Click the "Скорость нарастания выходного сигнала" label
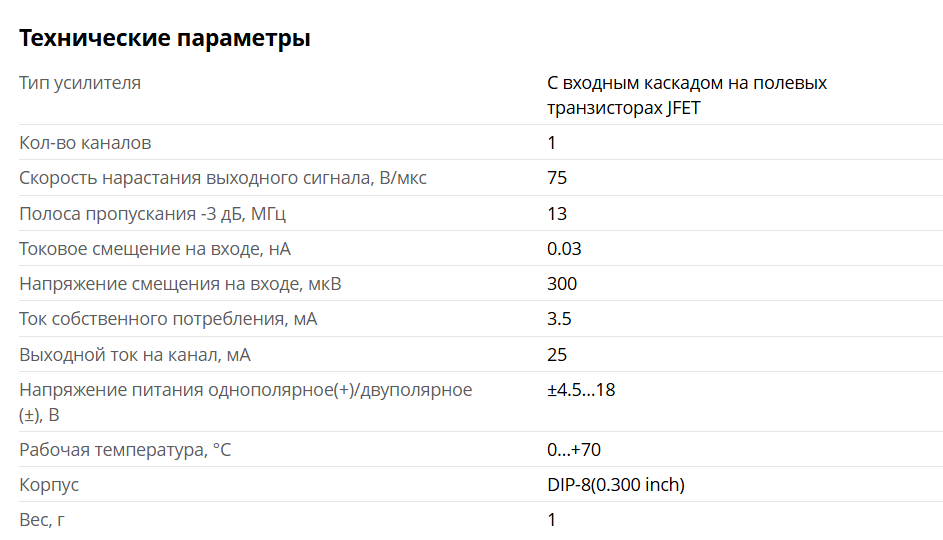 click(223, 178)
